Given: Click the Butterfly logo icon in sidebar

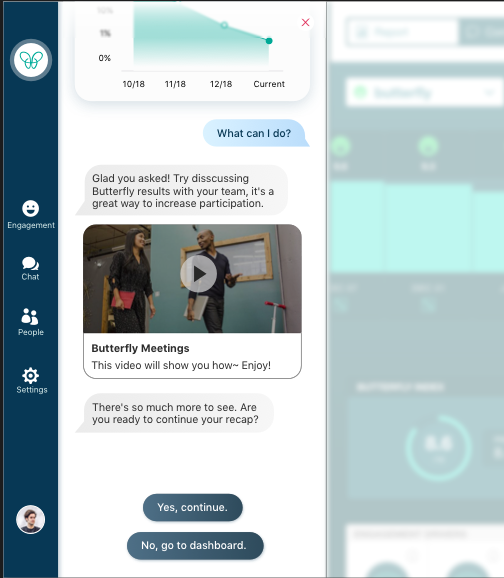Looking at the screenshot, I should tap(31, 60).
